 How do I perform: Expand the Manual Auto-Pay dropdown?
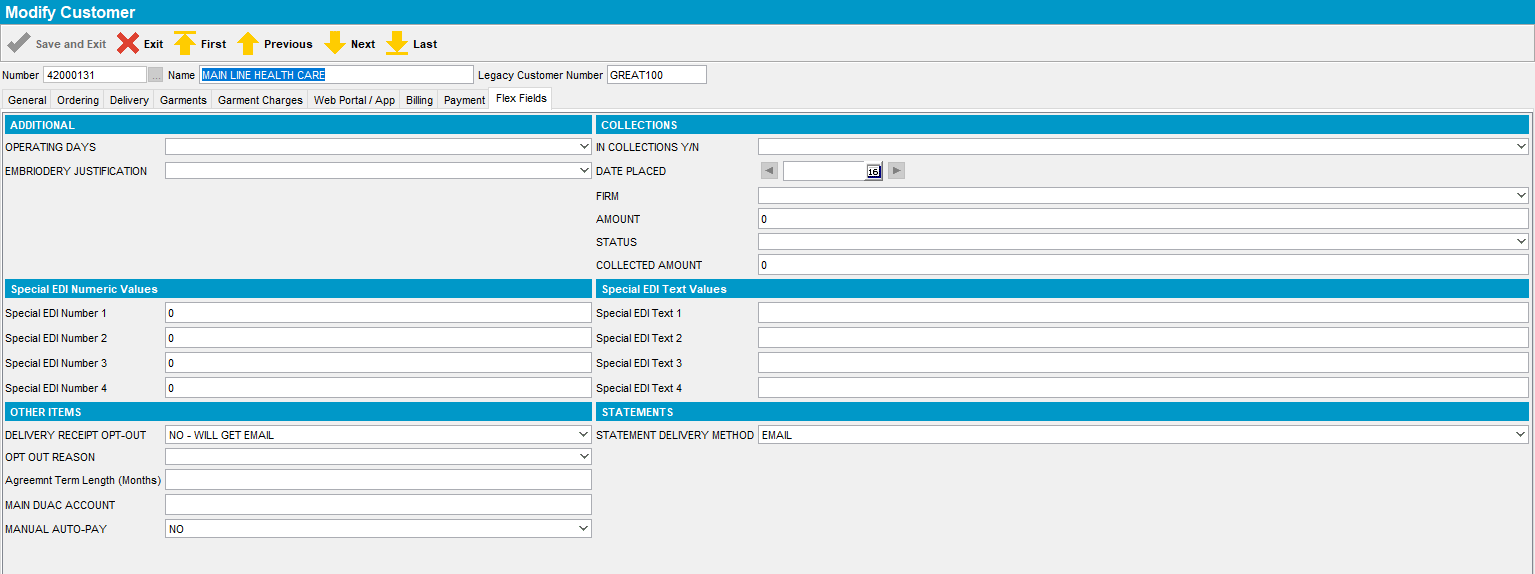coord(584,529)
